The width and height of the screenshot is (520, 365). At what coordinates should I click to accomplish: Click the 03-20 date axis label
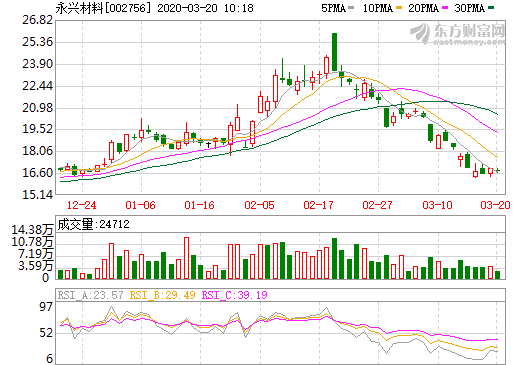tap(495, 205)
